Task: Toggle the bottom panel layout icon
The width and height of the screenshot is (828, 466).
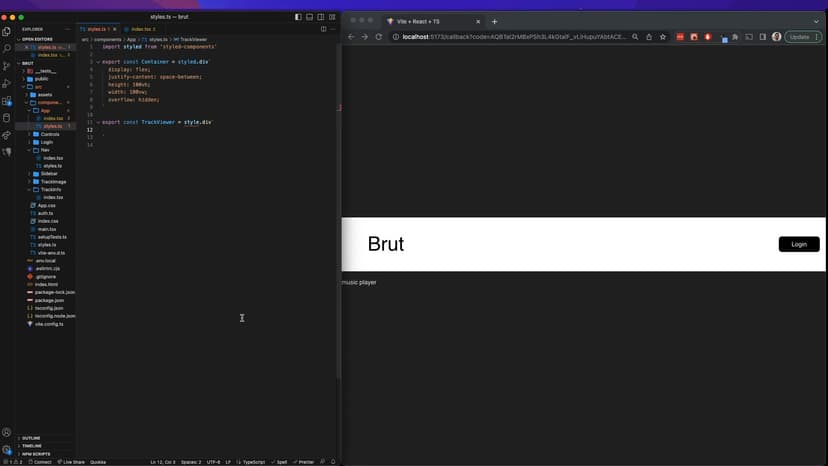Action: [x=310, y=17]
